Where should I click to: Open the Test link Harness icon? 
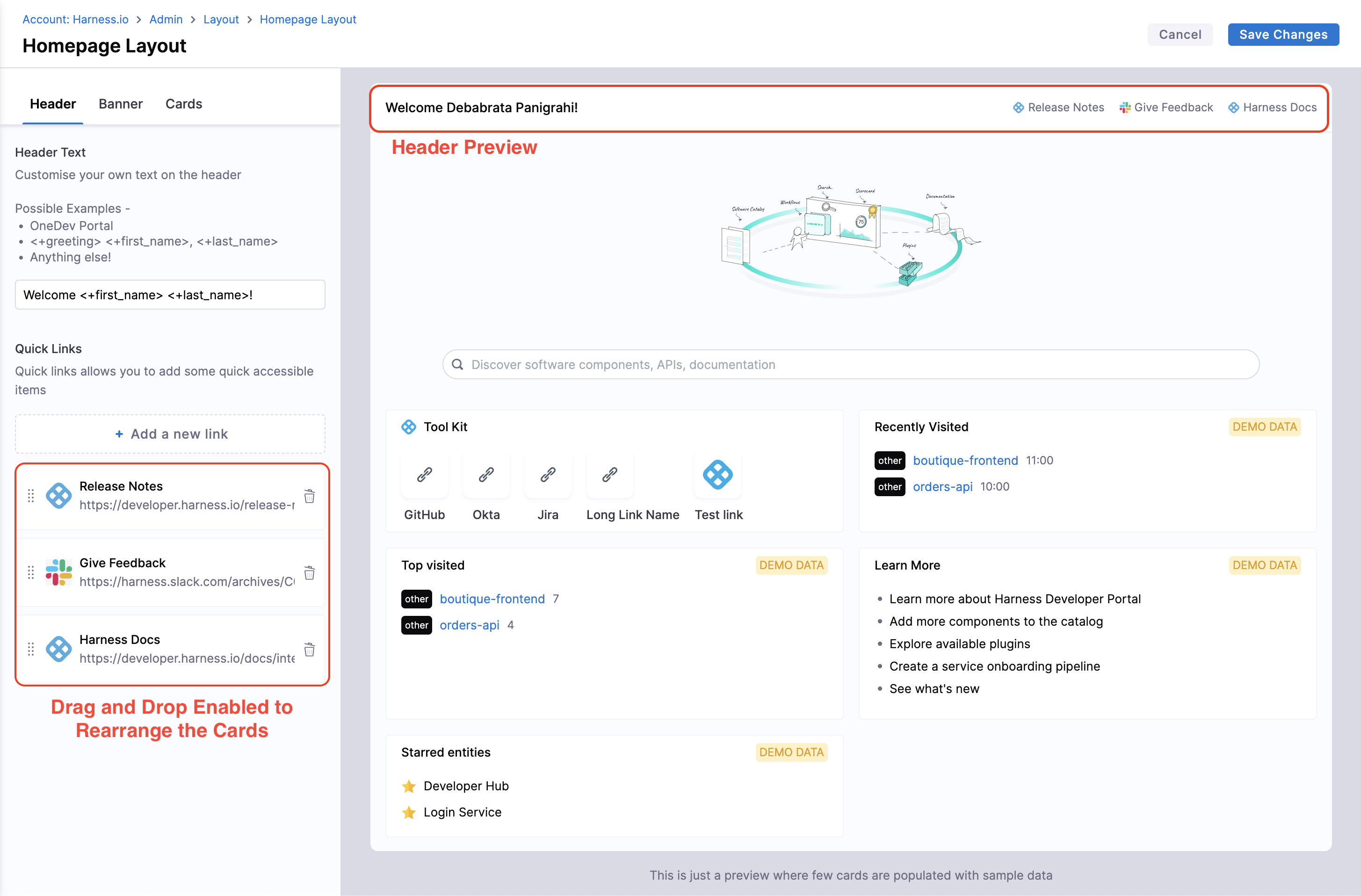coord(717,475)
